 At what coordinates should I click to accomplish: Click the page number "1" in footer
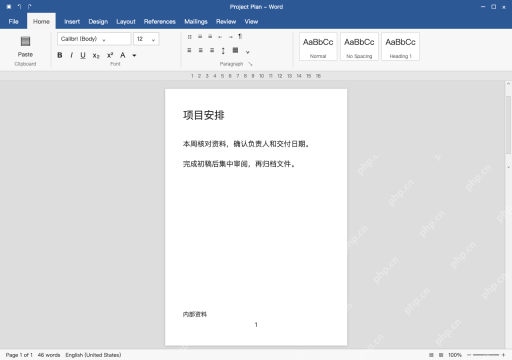(x=256, y=325)
